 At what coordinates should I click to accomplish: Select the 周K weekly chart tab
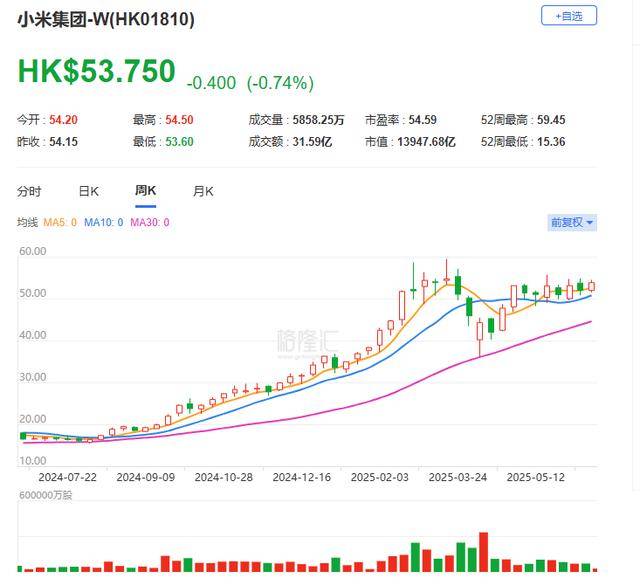coord(145,191)
